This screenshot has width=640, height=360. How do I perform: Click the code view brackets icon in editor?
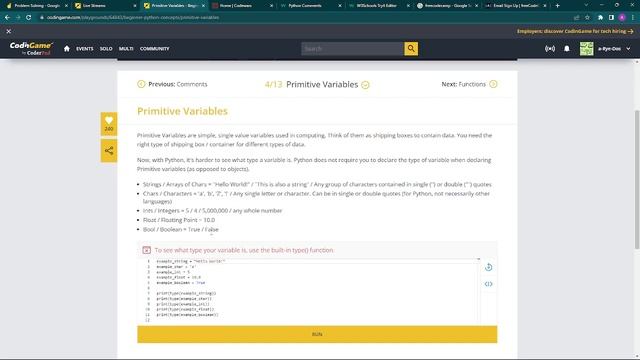pyautogui.click(x=489, y=284)
